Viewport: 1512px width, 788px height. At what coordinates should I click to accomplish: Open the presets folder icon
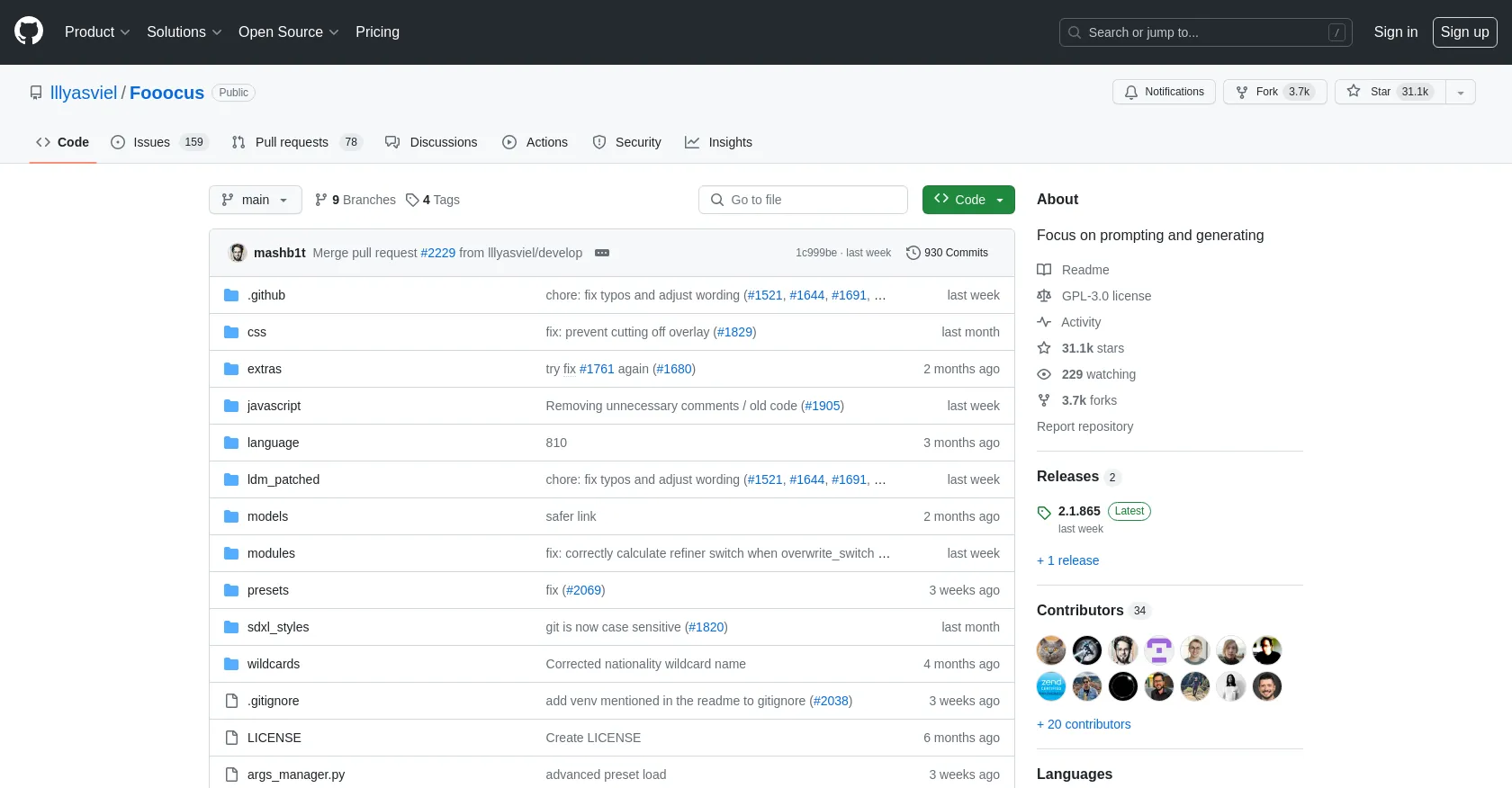click(x=231, y=590)
